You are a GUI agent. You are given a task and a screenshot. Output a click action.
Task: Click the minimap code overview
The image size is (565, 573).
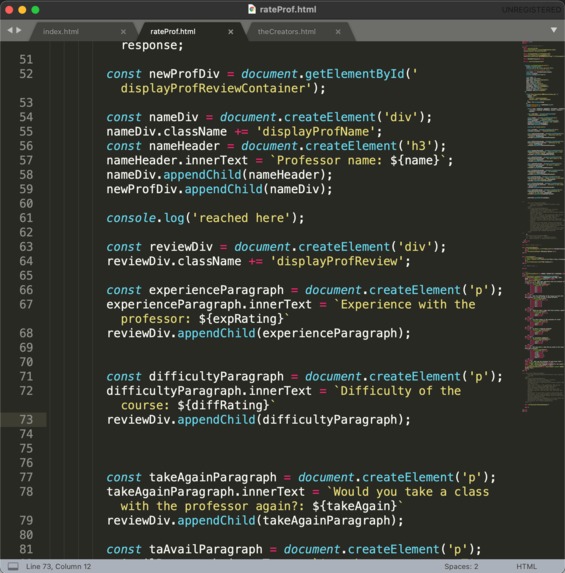click(x=543, y=227)
